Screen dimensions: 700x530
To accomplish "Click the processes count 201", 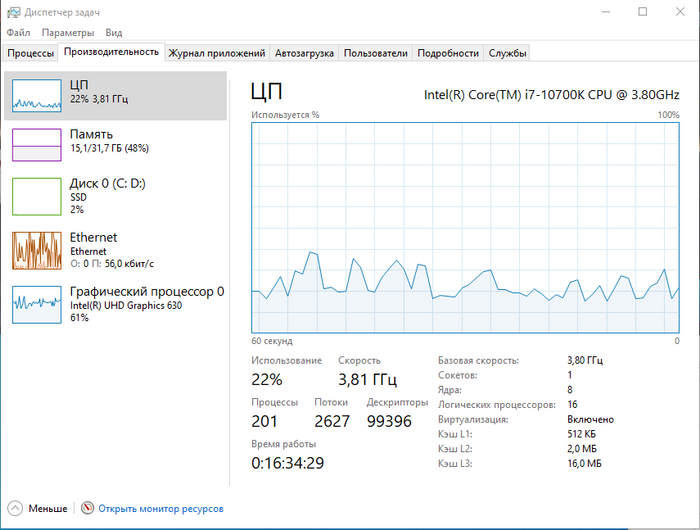I will [x=264, y=421].
